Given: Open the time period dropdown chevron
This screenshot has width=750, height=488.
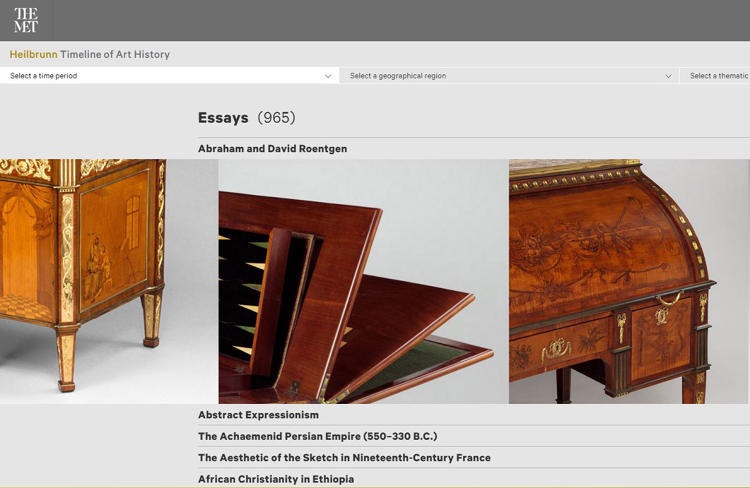Looking at the screenshot, I should pos(328,76).
